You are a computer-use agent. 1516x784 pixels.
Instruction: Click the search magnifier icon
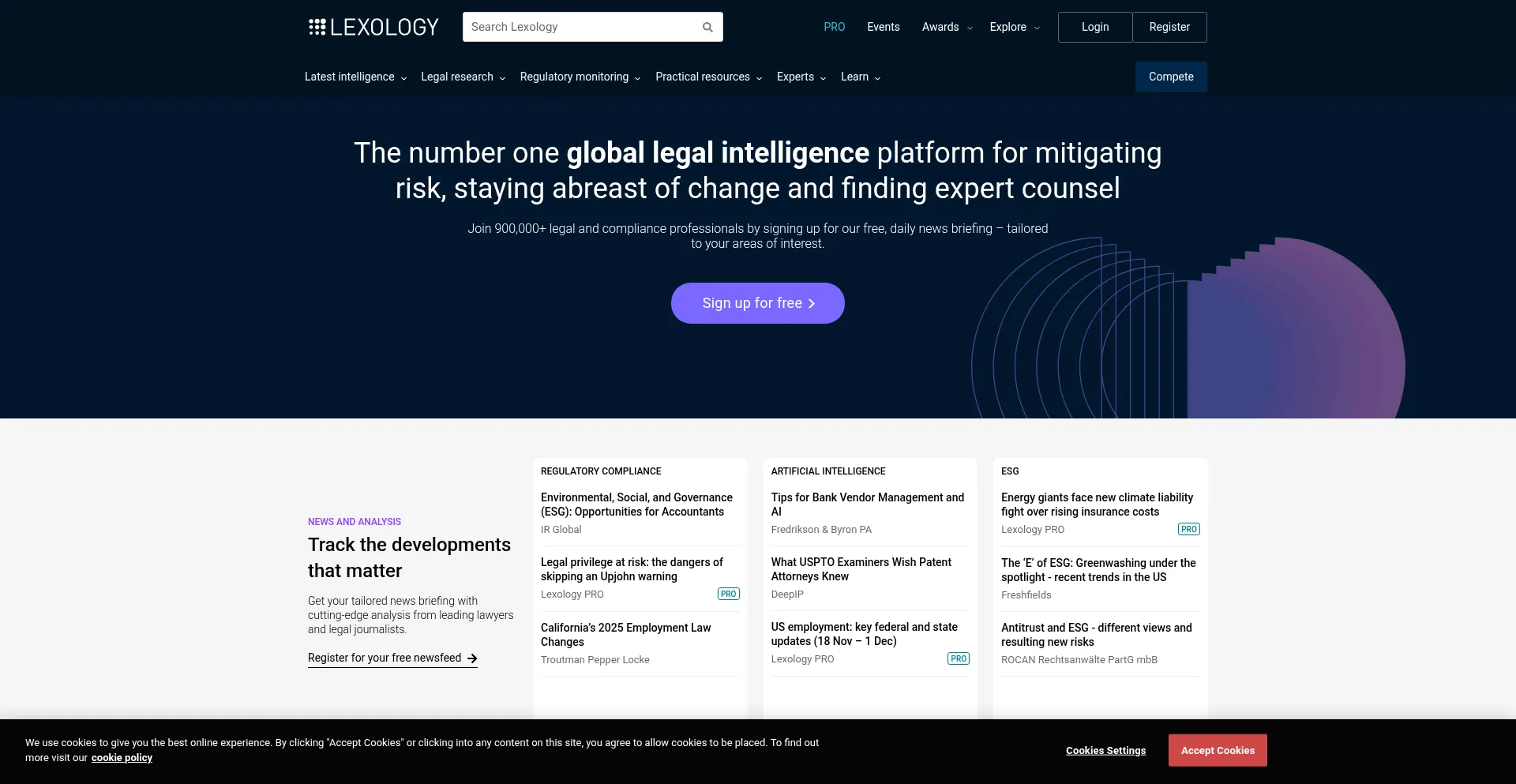(707, 28)
